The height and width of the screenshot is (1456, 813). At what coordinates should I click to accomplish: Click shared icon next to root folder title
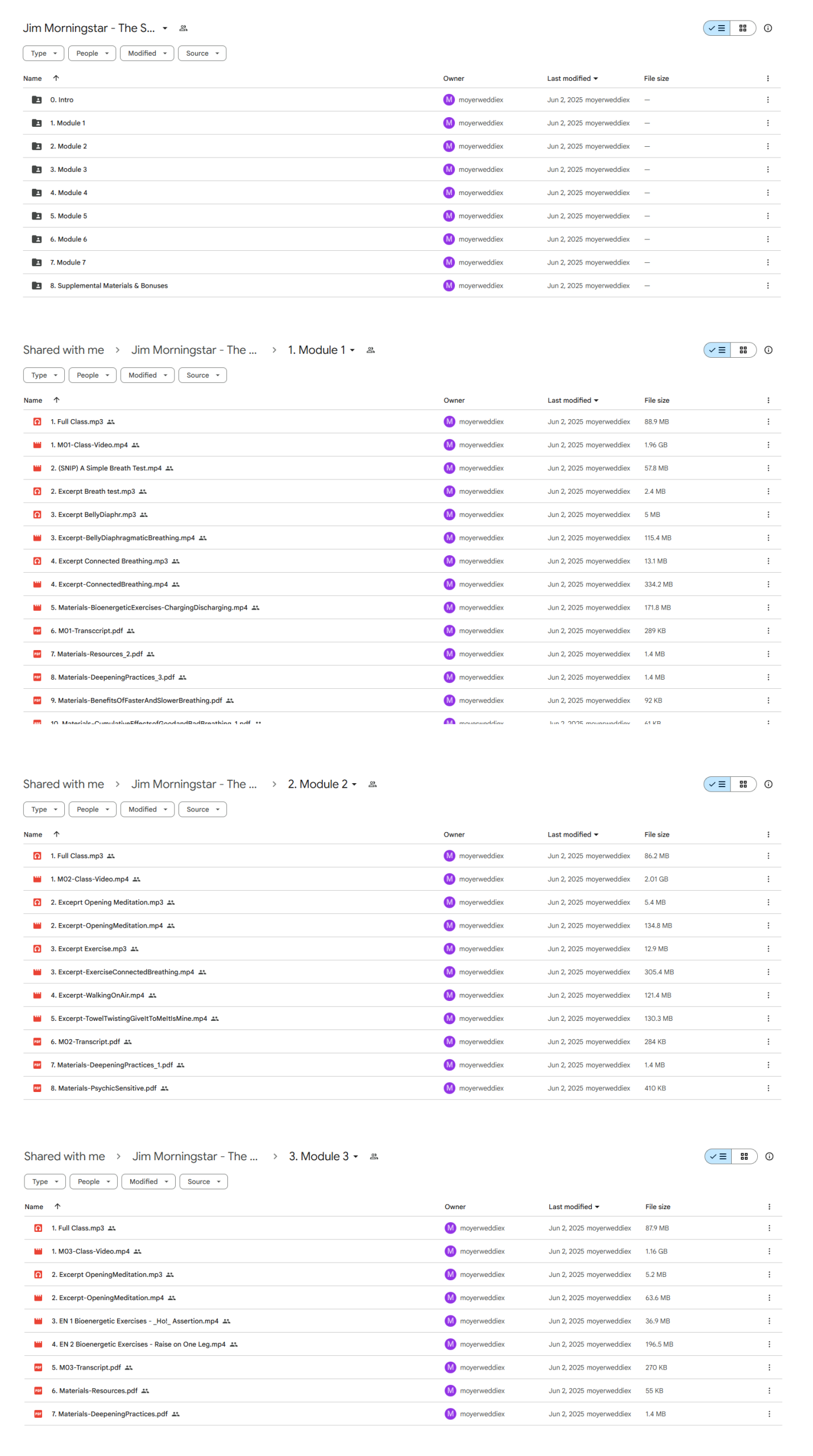click(183, 28)
